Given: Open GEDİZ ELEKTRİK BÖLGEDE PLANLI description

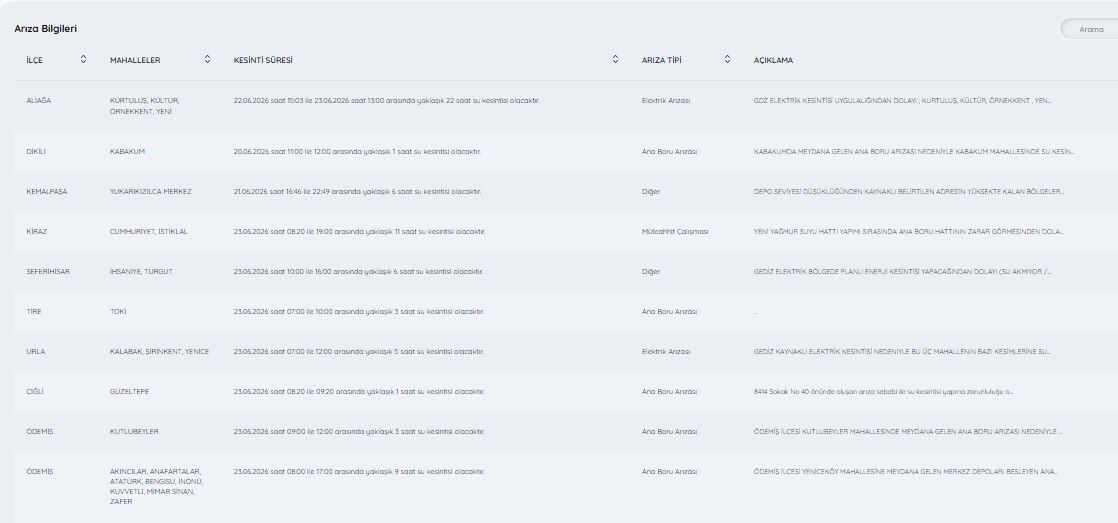Looking at the screenshot, I should click(x=902, y=271).
